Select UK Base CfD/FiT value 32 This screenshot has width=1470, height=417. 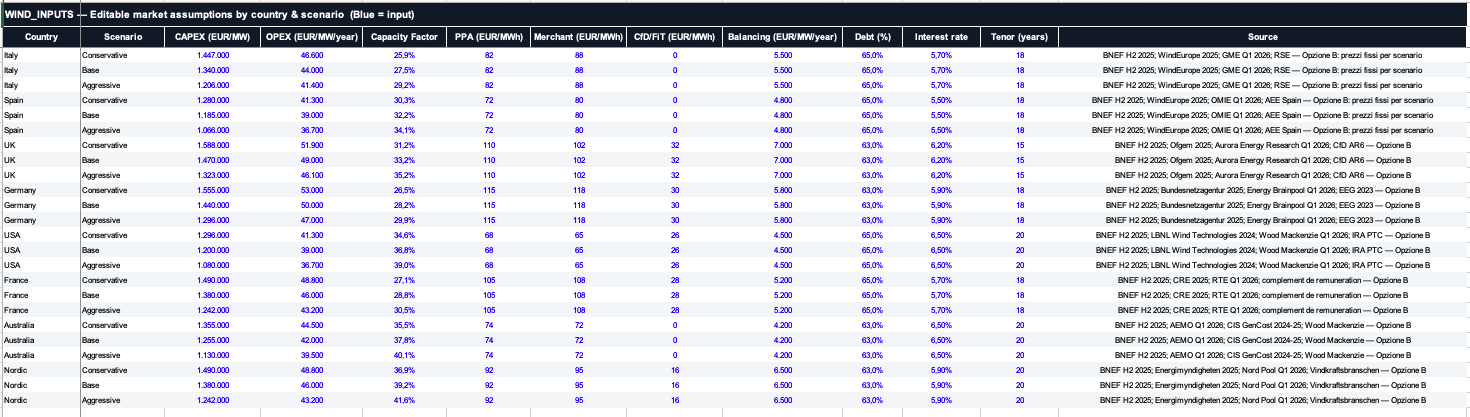[674, 160]
